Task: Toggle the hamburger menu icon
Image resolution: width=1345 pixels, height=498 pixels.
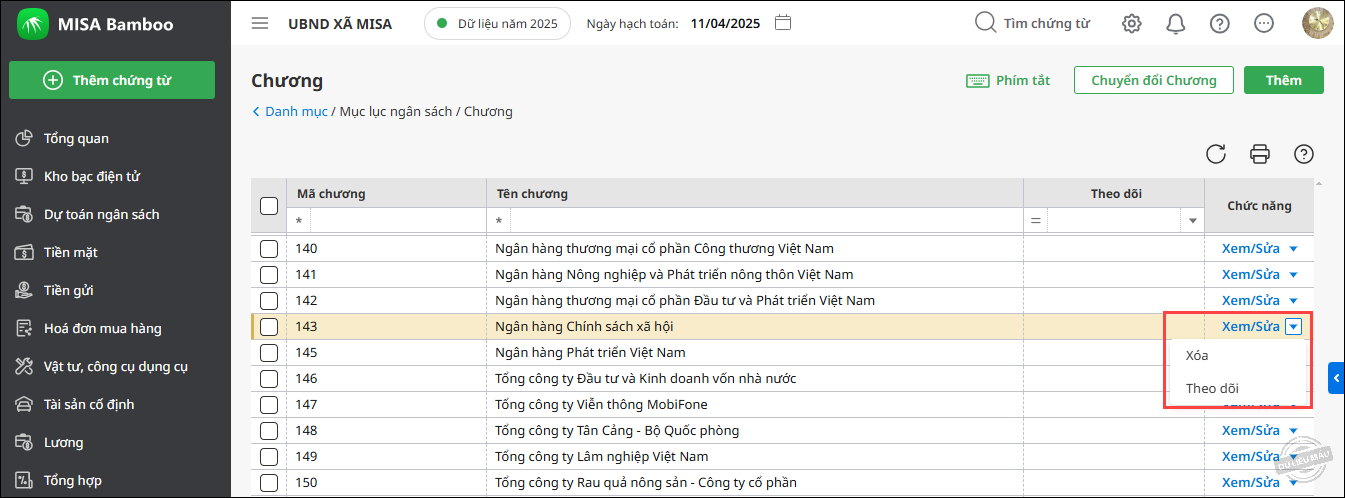Action: click(260, 23)
